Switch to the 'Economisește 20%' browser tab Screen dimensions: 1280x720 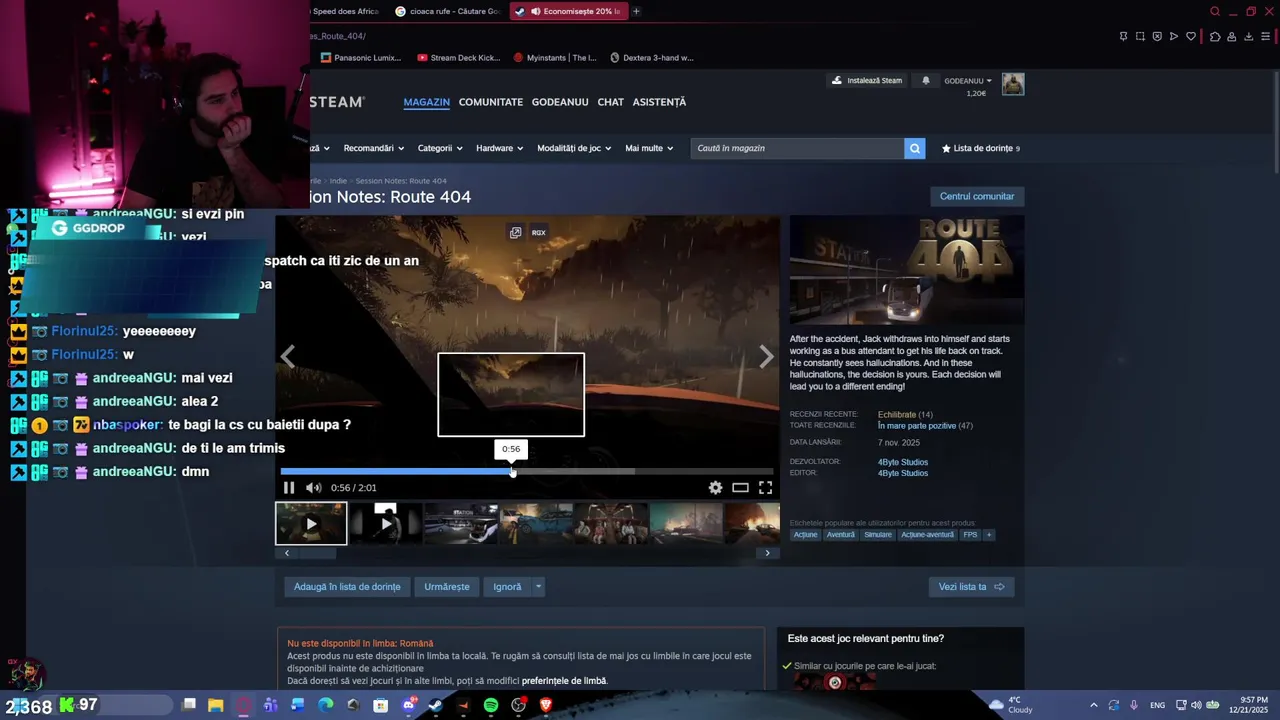point(568,11)
